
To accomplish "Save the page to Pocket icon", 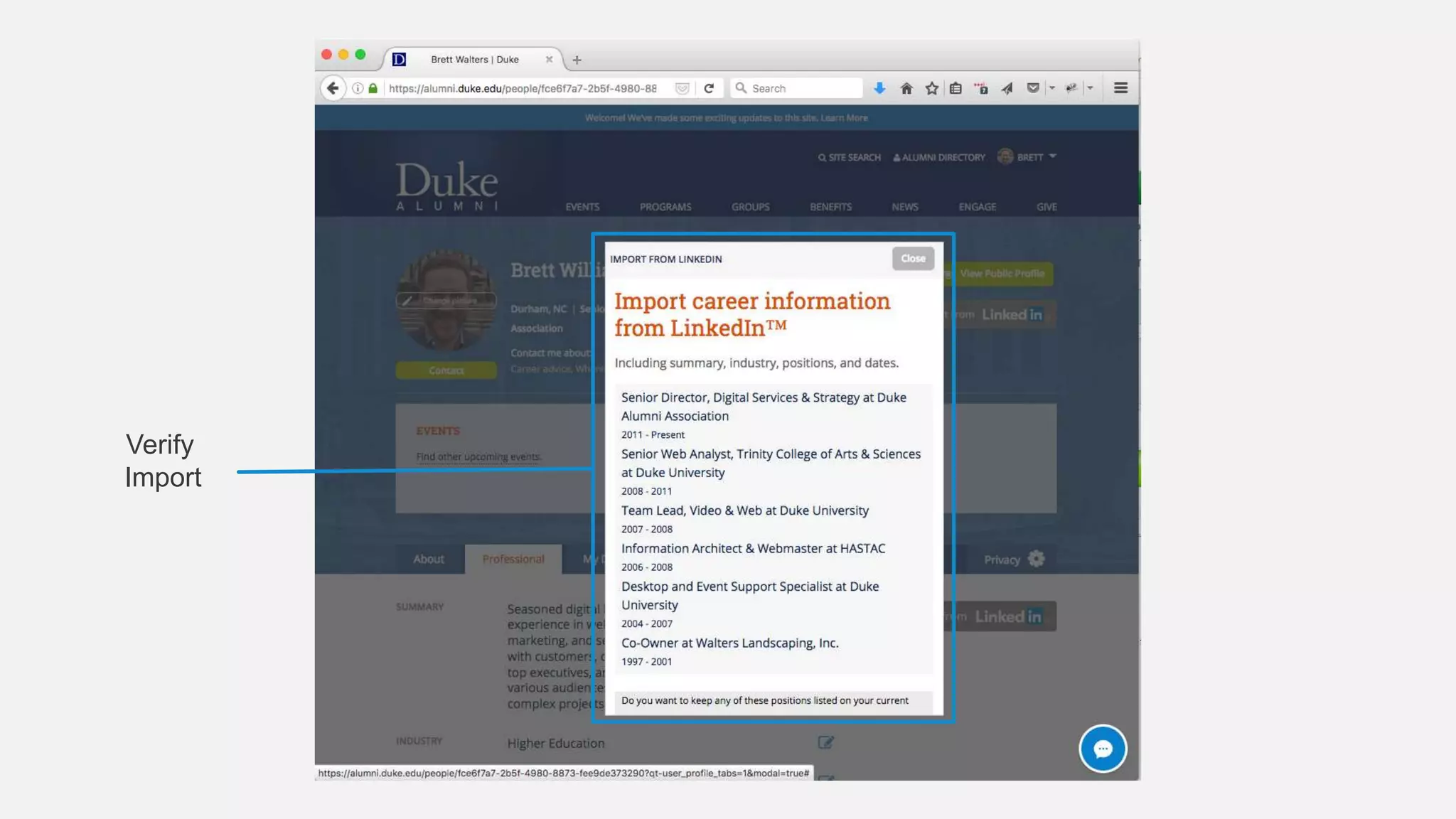I will [1033, 88].
